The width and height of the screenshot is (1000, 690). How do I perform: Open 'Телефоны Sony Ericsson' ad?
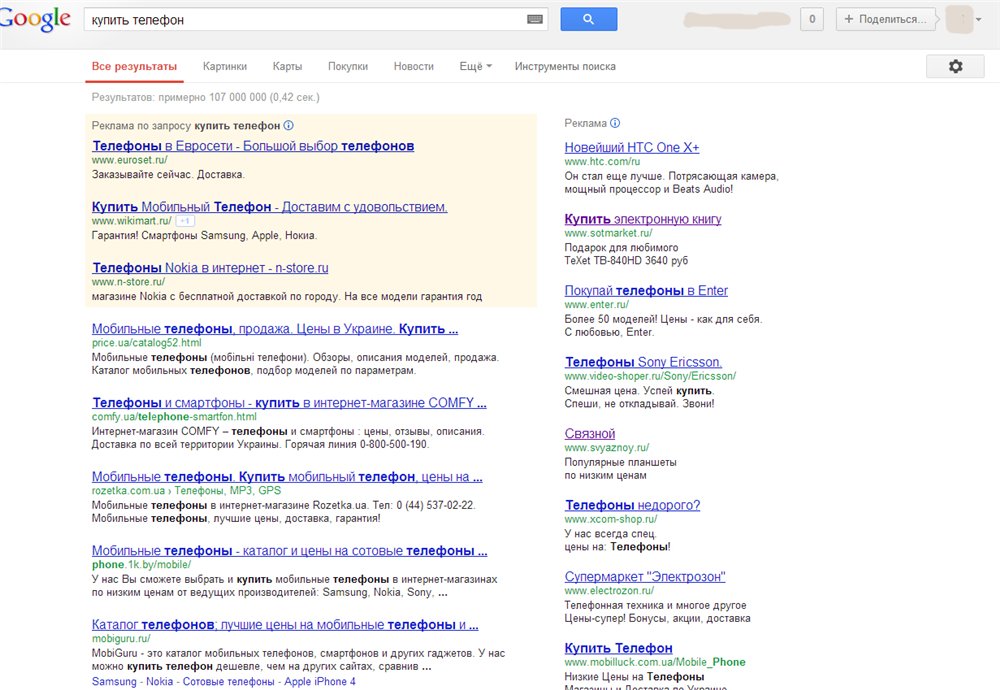click(x=643, y=362)
